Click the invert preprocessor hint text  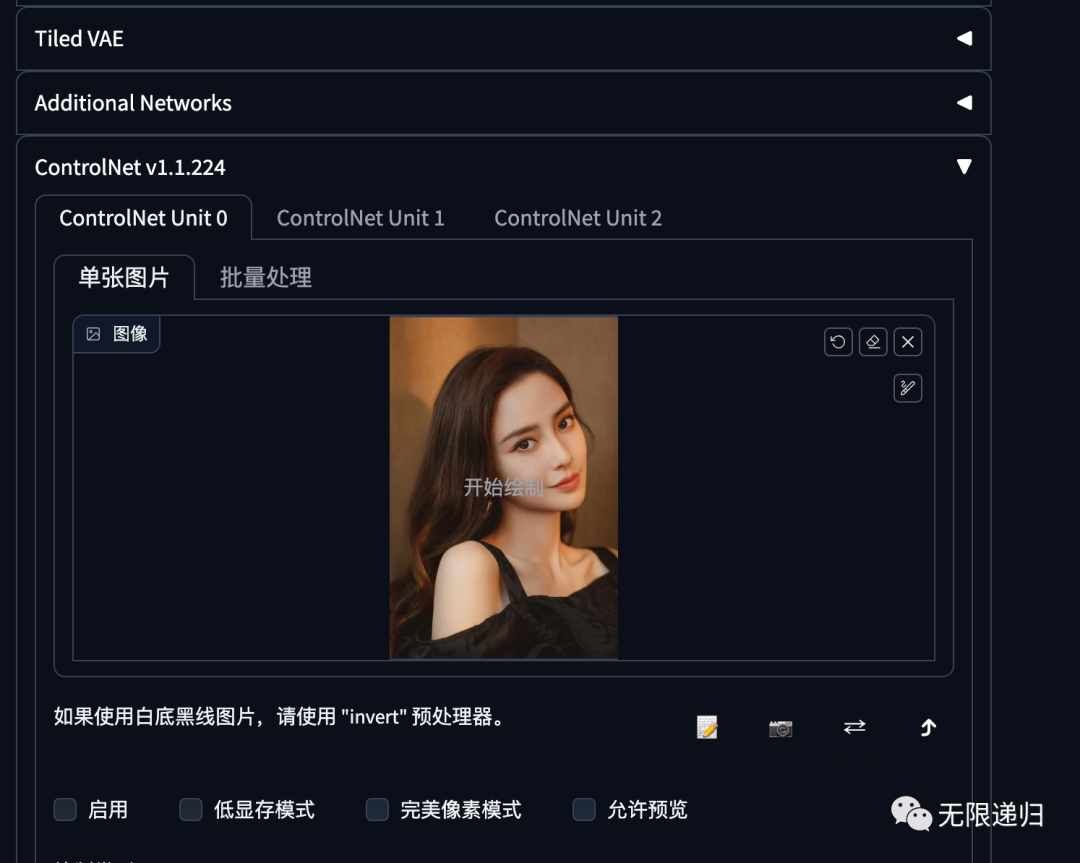[280, 717]
